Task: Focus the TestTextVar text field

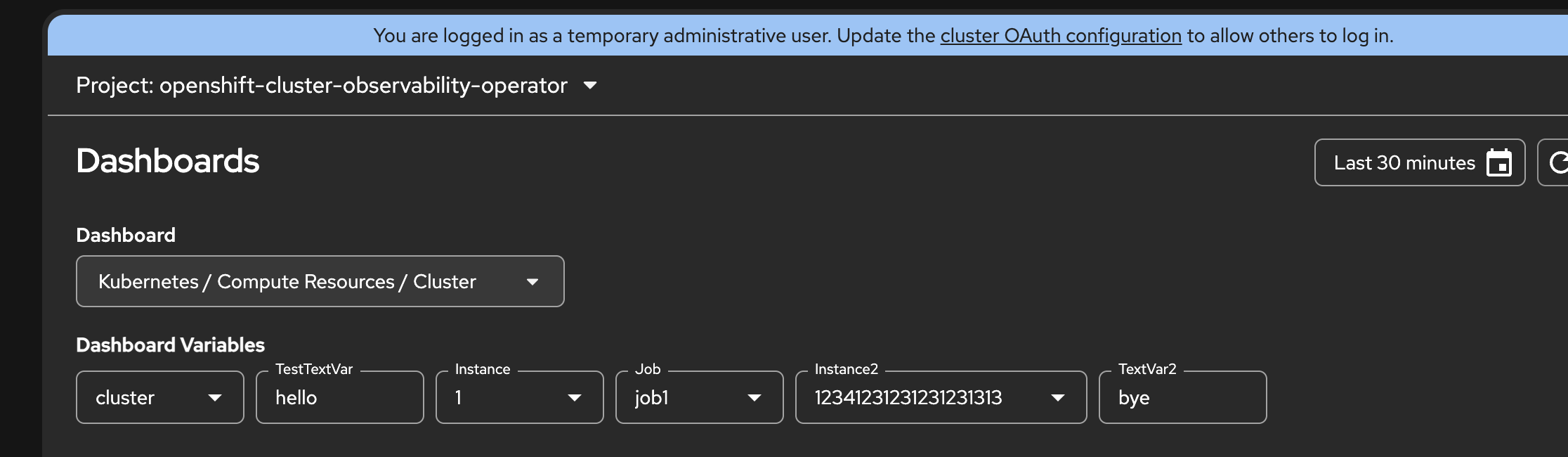Action: [x=339, y=398]
